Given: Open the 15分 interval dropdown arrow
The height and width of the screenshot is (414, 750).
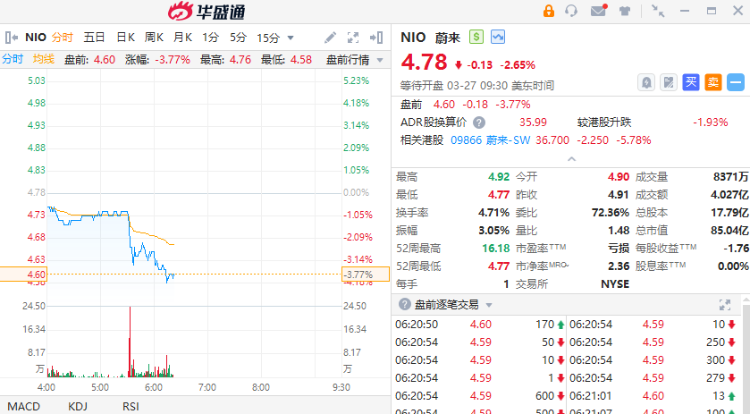Looking at the screenshot, I should [x=290, y=38].
